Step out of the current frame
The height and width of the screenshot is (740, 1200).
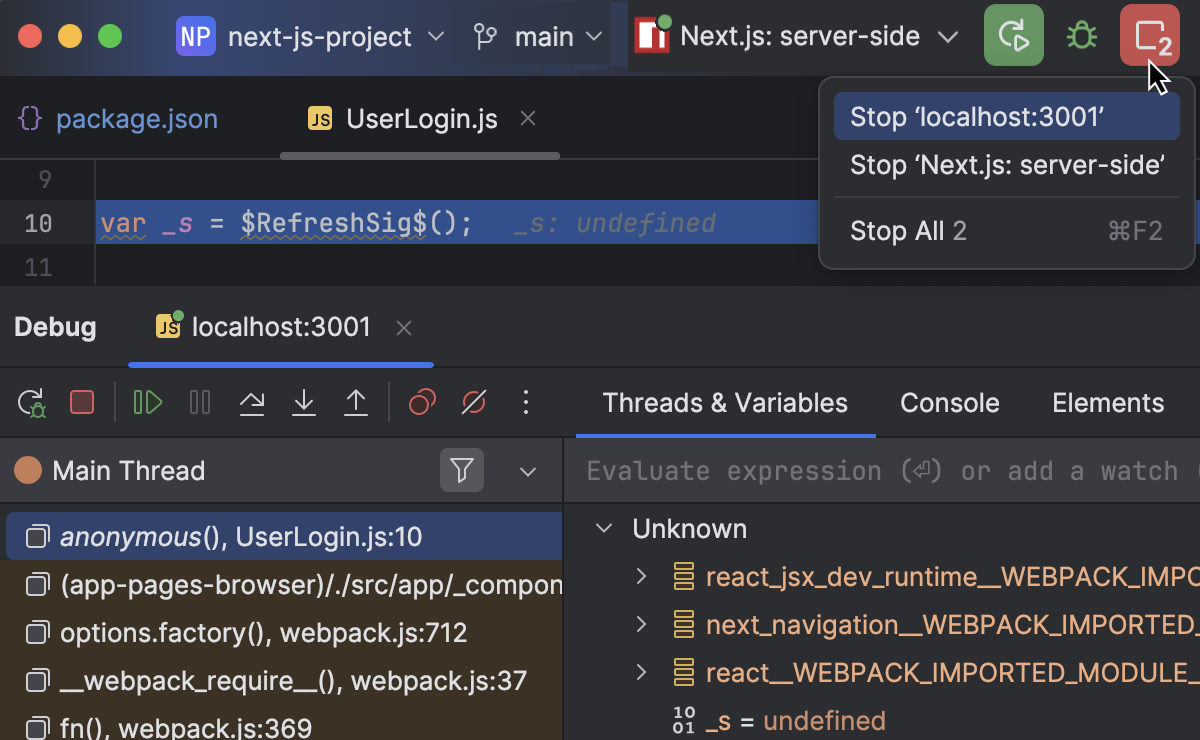click(356, 402)
